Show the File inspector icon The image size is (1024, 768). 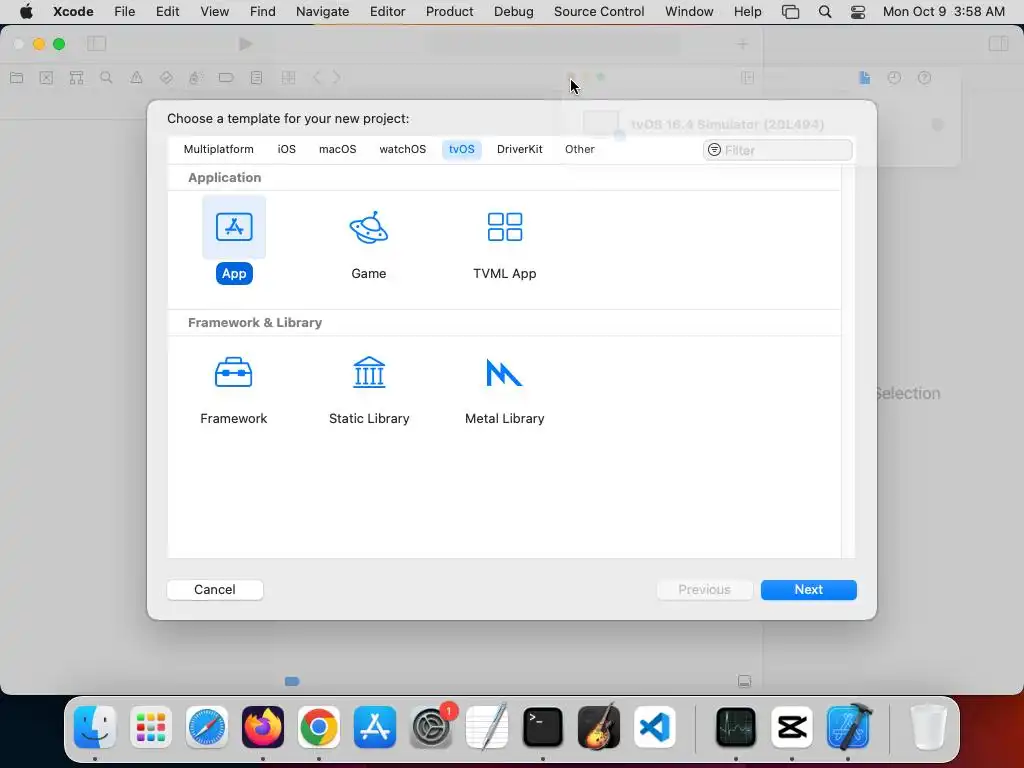point(864,78)
